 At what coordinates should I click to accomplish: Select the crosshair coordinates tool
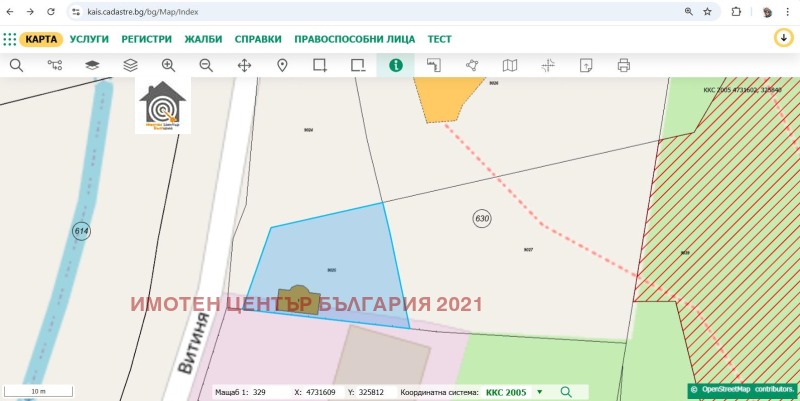point(548,65)
